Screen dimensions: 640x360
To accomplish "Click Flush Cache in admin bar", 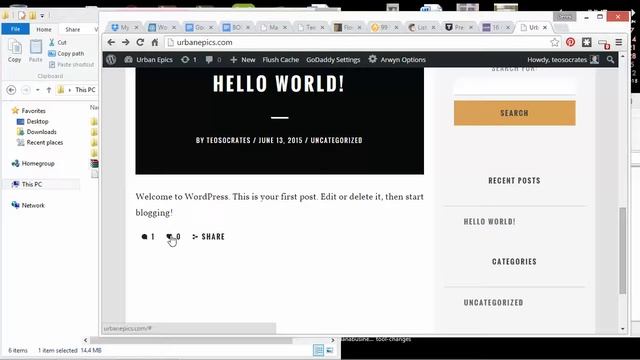I will point(280,60).
